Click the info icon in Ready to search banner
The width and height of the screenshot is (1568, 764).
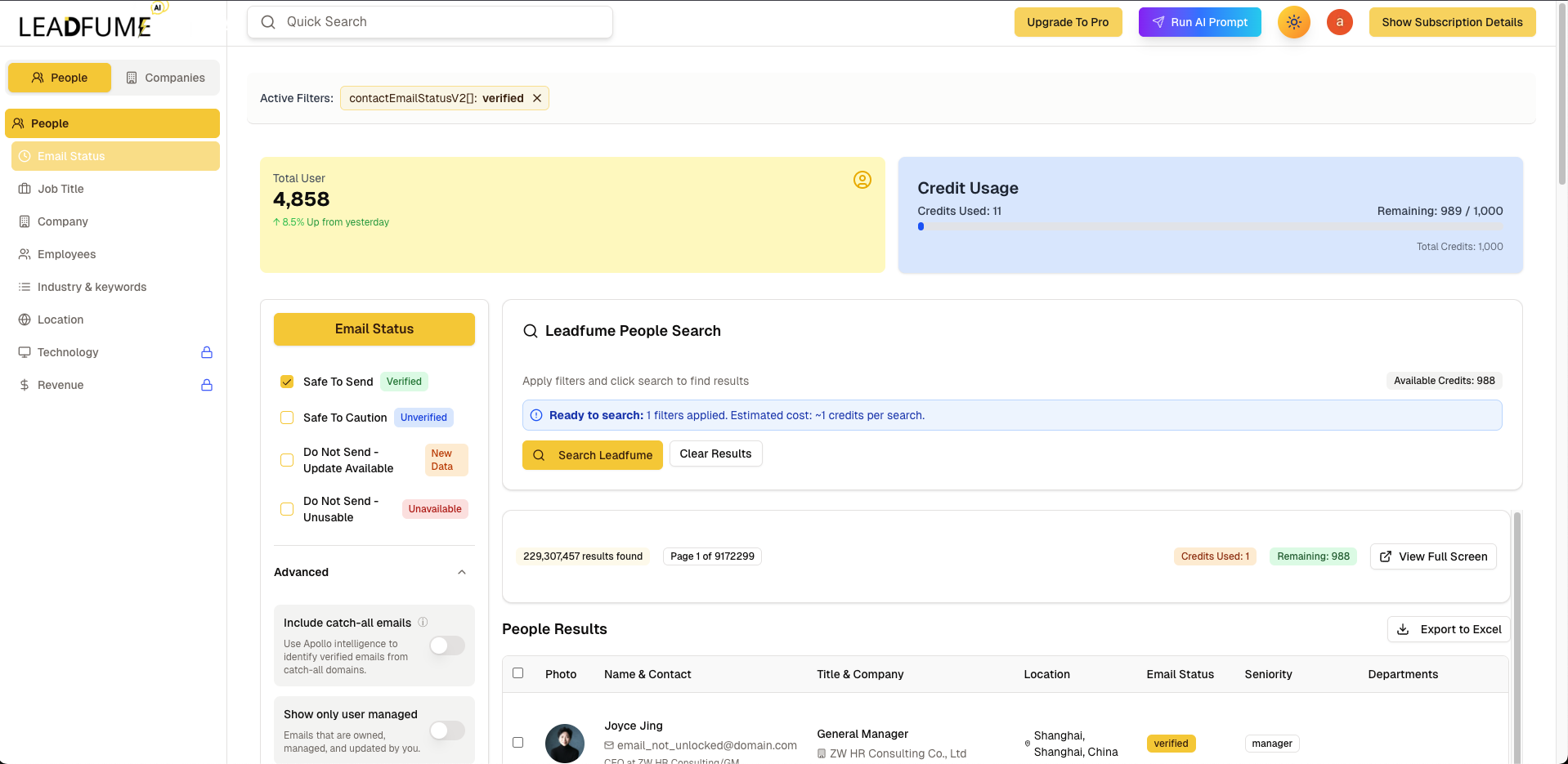coord(536,415)
